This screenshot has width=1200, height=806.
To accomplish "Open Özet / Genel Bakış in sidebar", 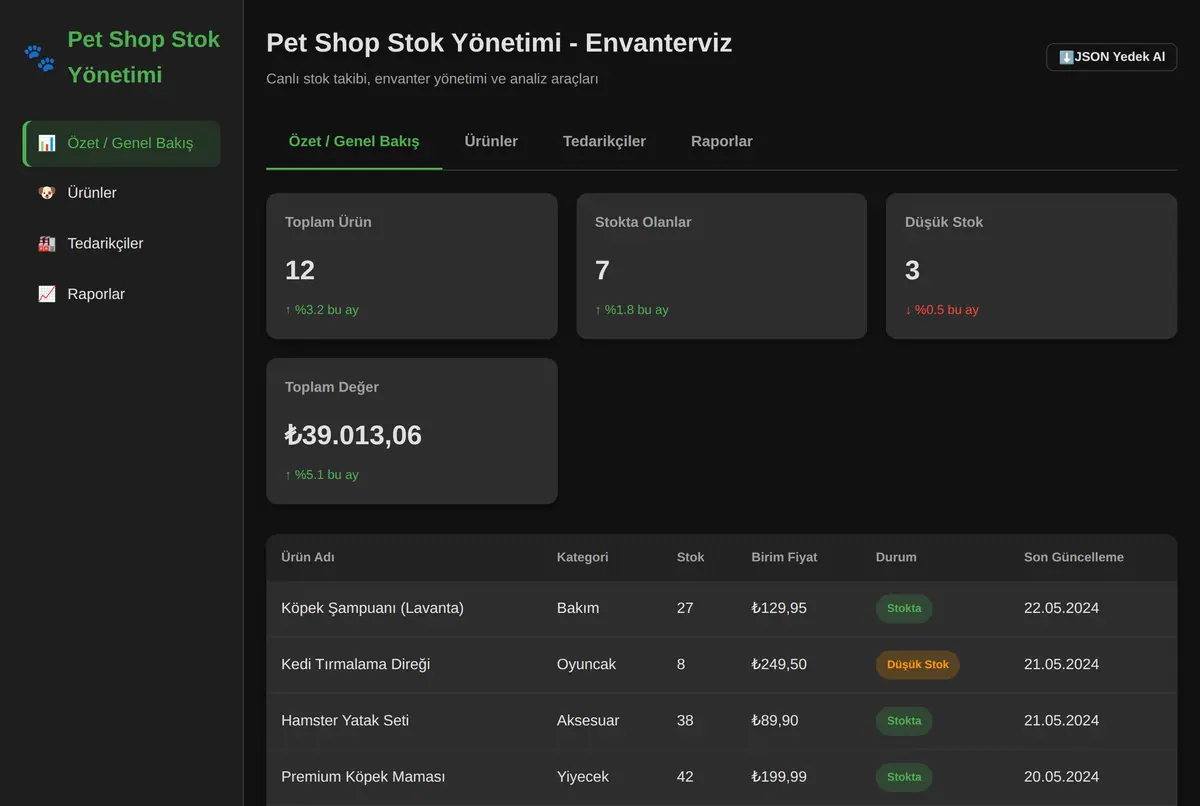I will pos(122,143).
